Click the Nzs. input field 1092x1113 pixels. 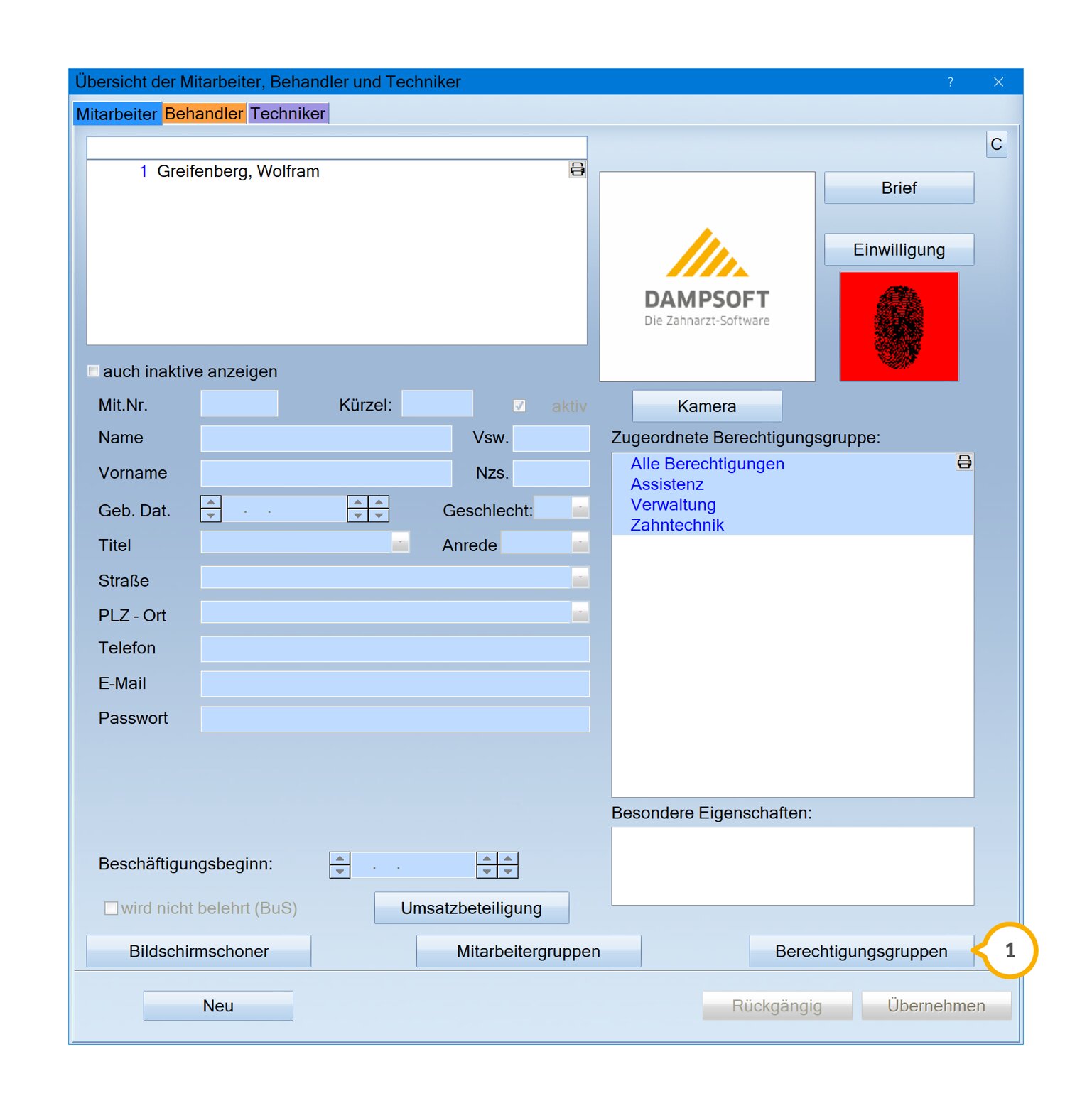click(x=551, y=473)
